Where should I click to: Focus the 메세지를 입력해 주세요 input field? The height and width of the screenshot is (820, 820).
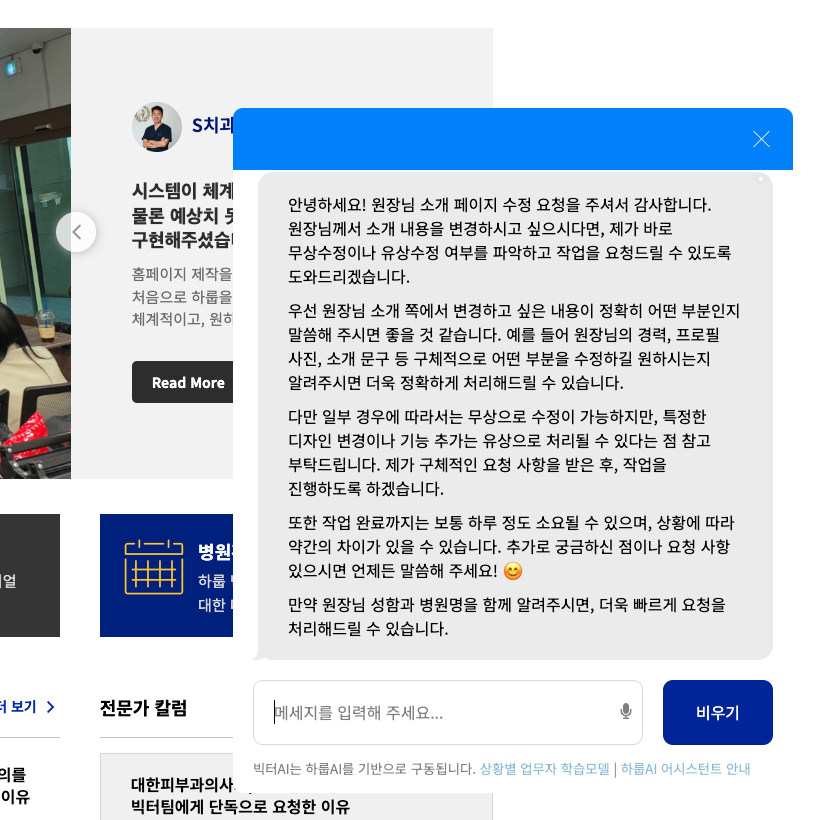tap(448, 712)
